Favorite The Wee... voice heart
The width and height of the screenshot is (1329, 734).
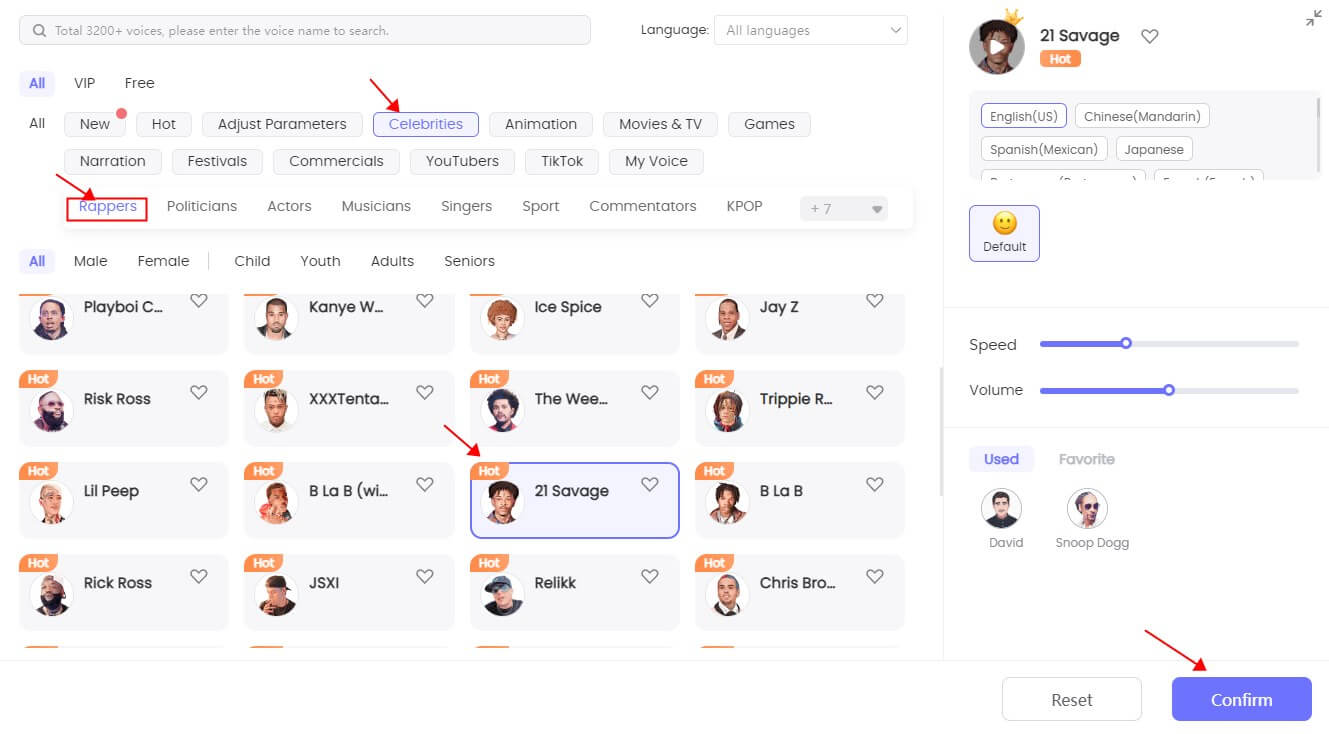(650, 392)
